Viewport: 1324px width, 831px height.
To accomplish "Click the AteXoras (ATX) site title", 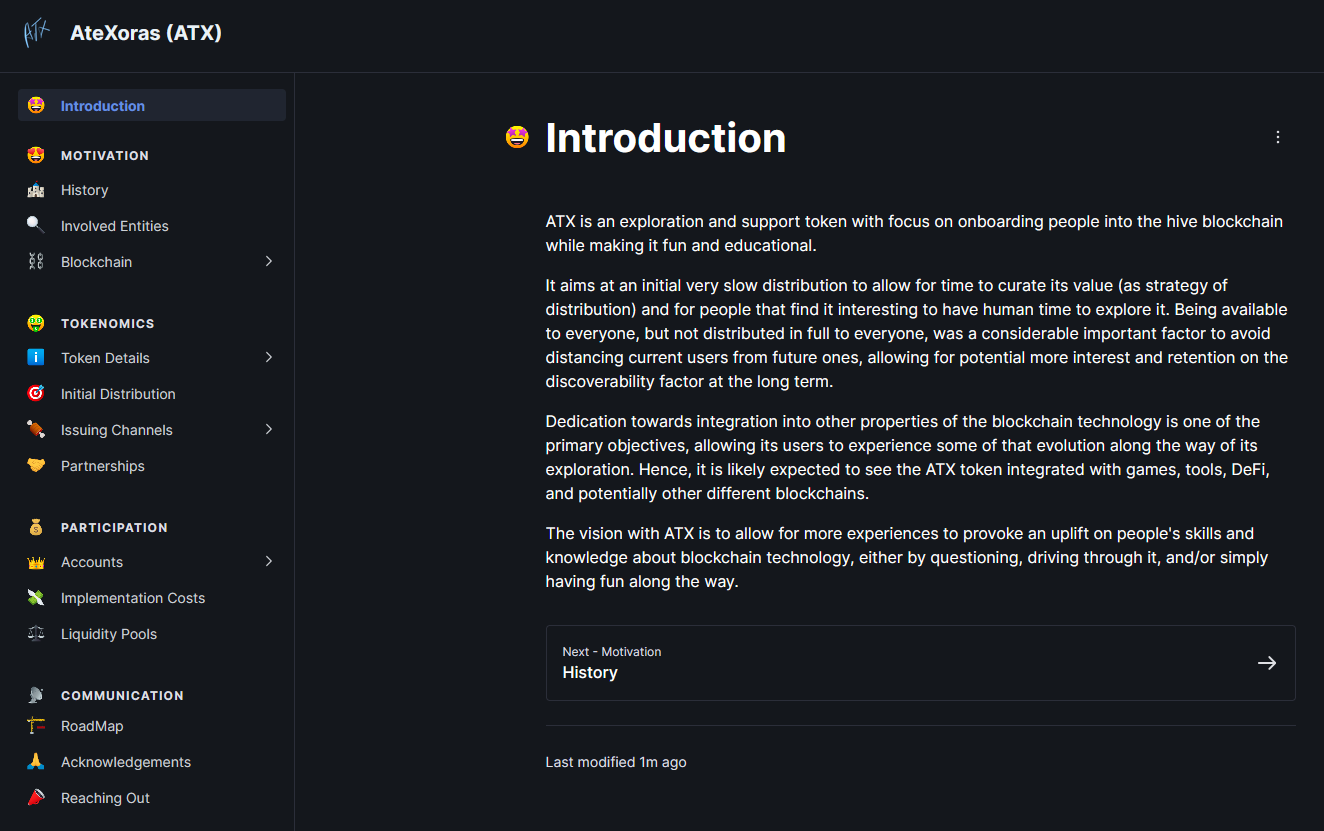I will point(146,33).
